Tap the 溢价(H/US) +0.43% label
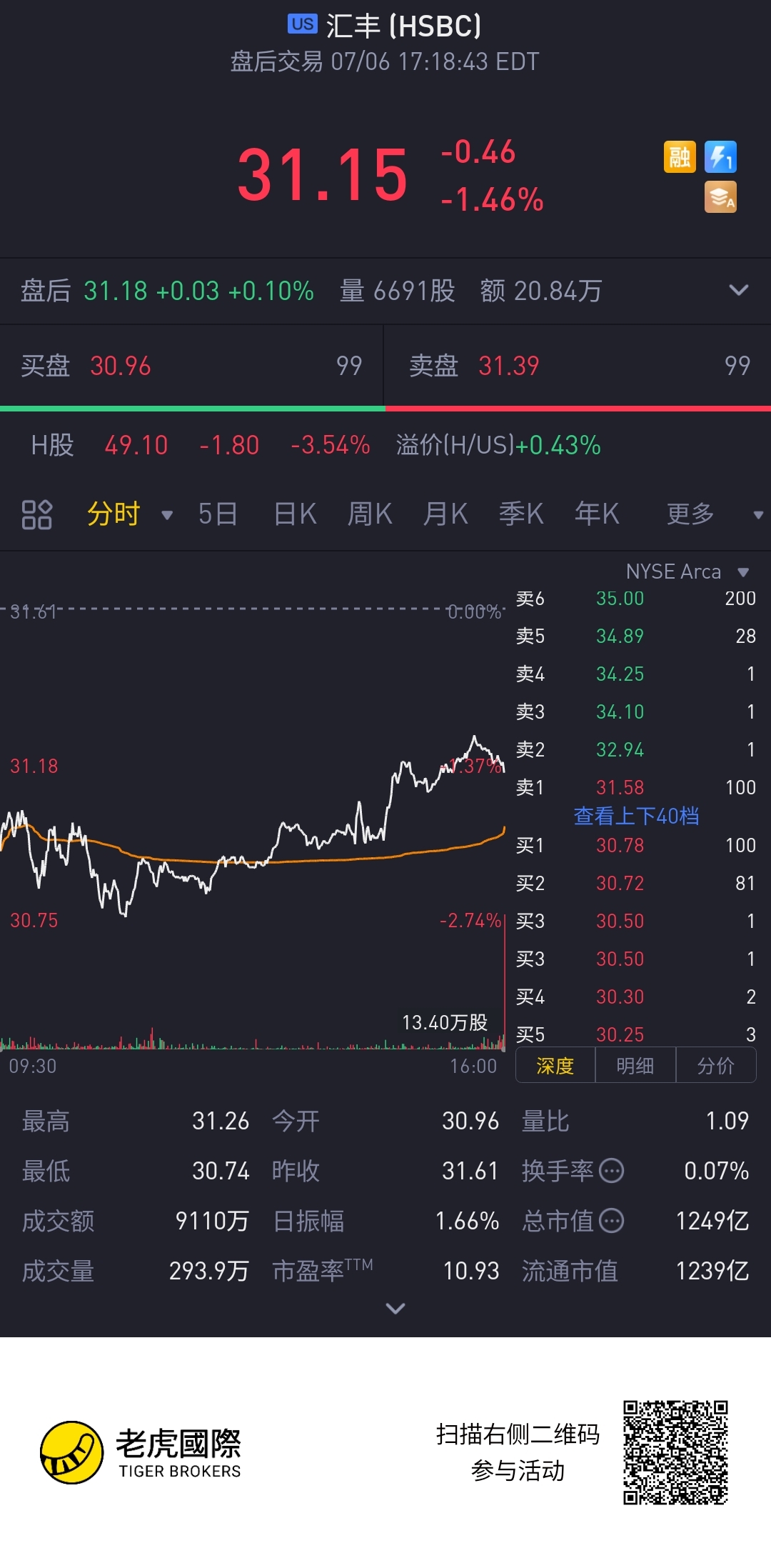This screenshot has height=1568, width=771. [498, 445]
